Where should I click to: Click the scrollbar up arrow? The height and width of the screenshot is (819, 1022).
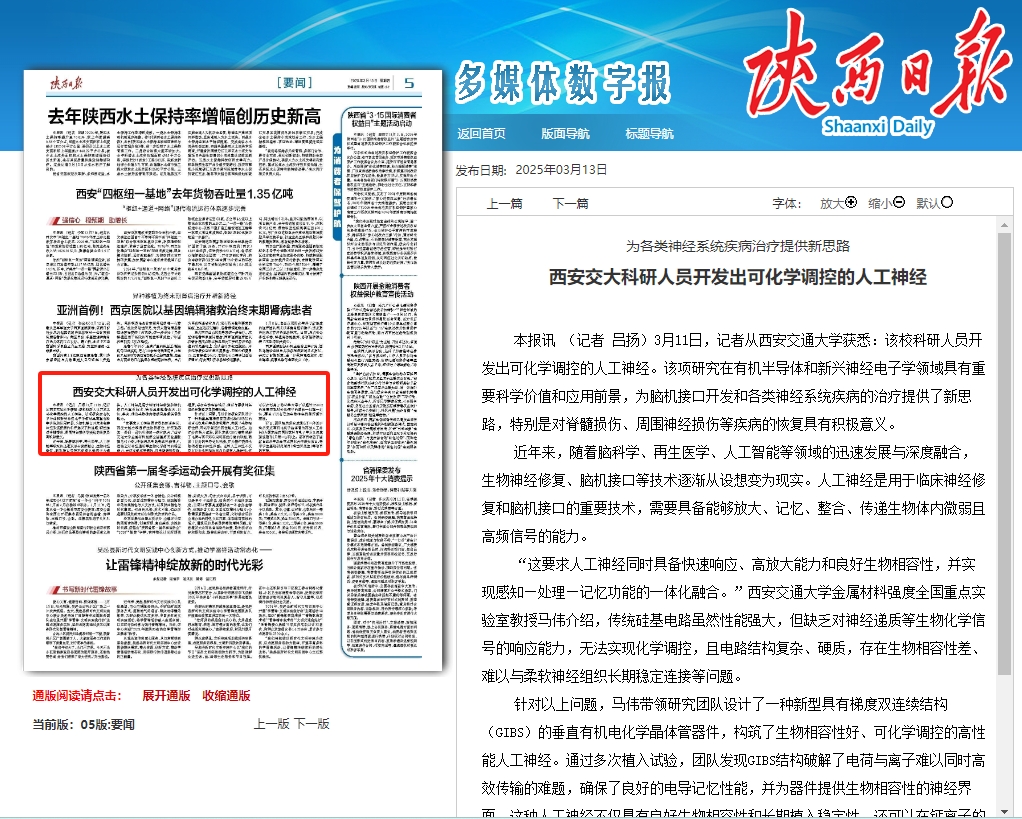[x=1004, y=225]
